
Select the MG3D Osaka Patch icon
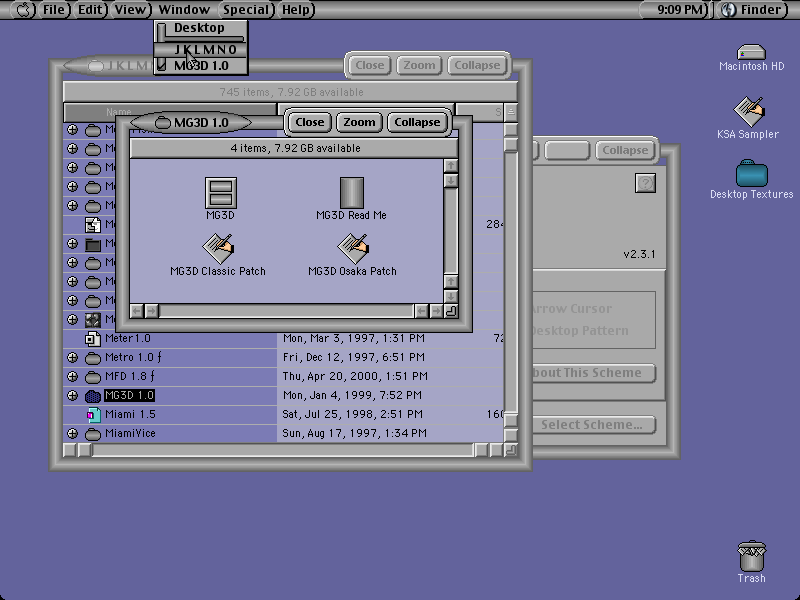(353, 248)
